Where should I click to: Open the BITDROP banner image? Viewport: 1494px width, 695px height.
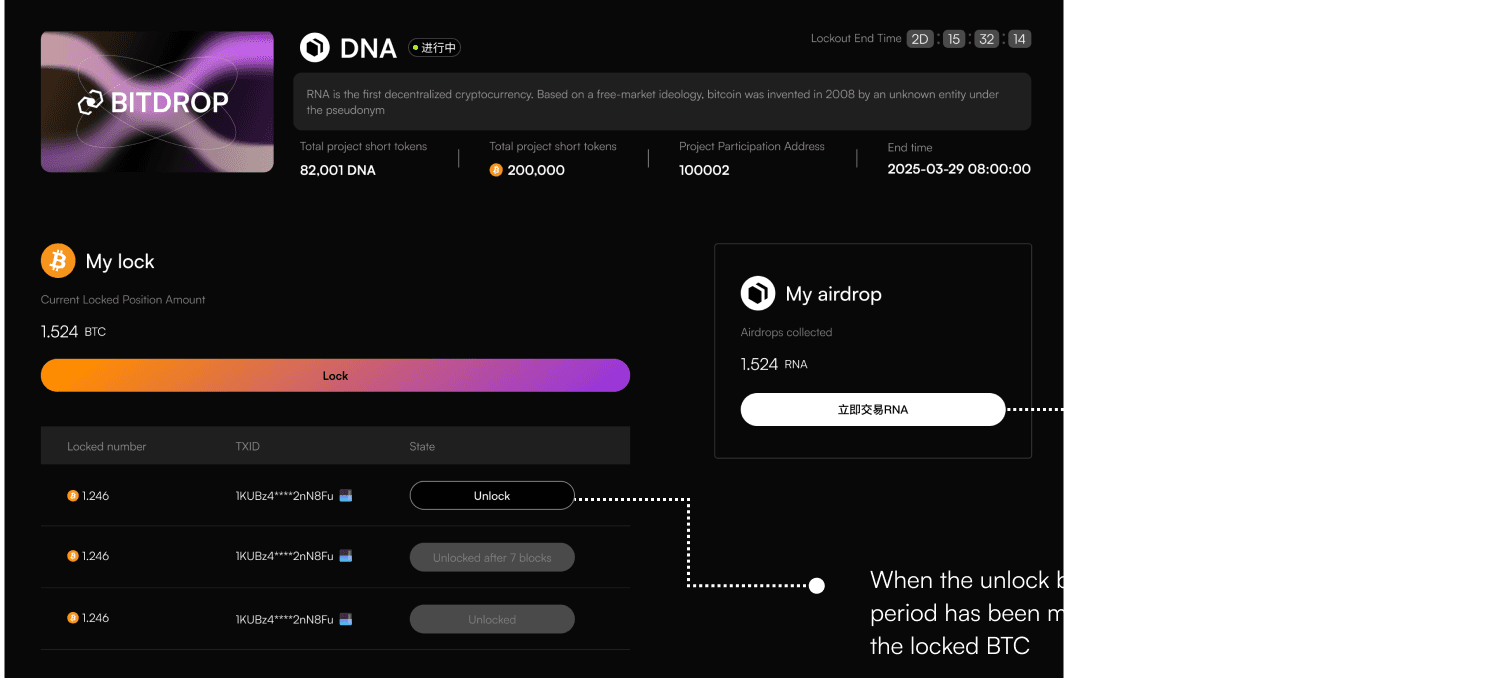[x=157, y=101]
